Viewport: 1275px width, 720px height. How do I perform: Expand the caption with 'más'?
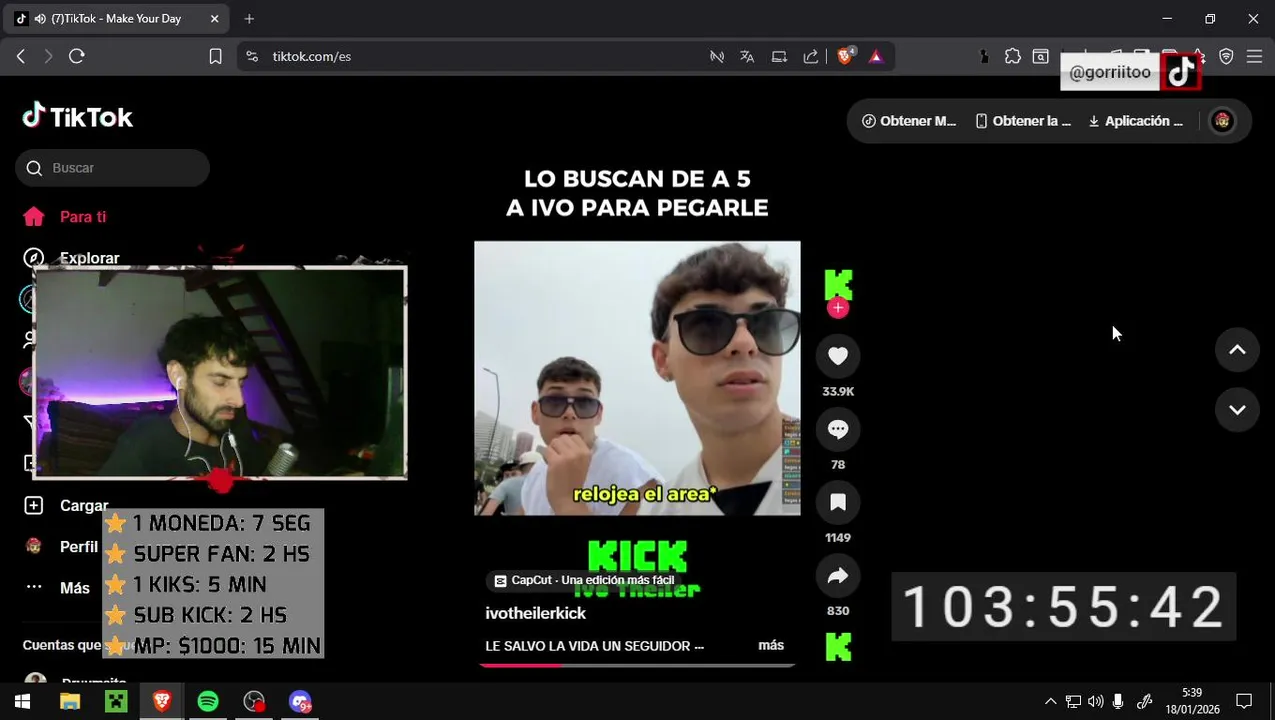coord(771,646)
